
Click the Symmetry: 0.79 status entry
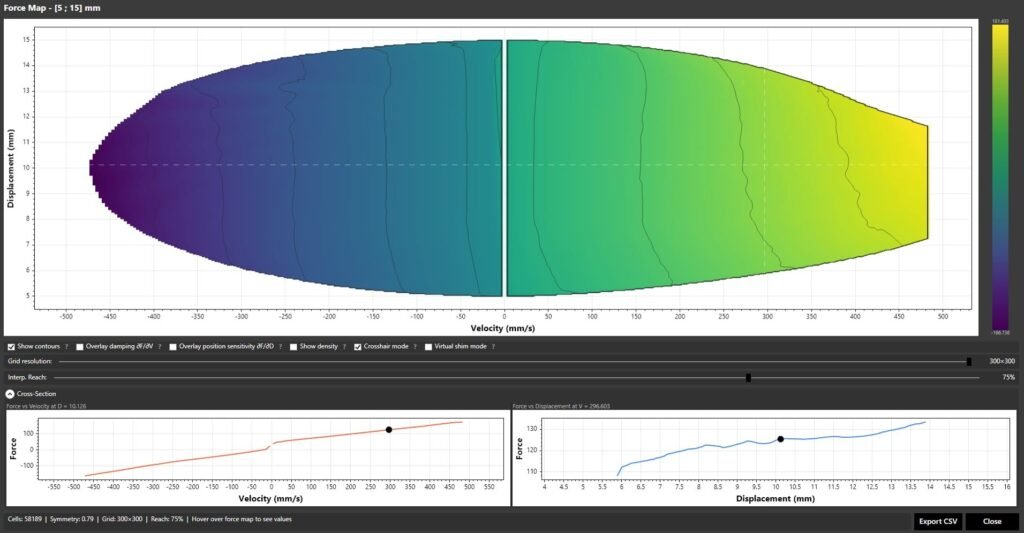point(72,519)
